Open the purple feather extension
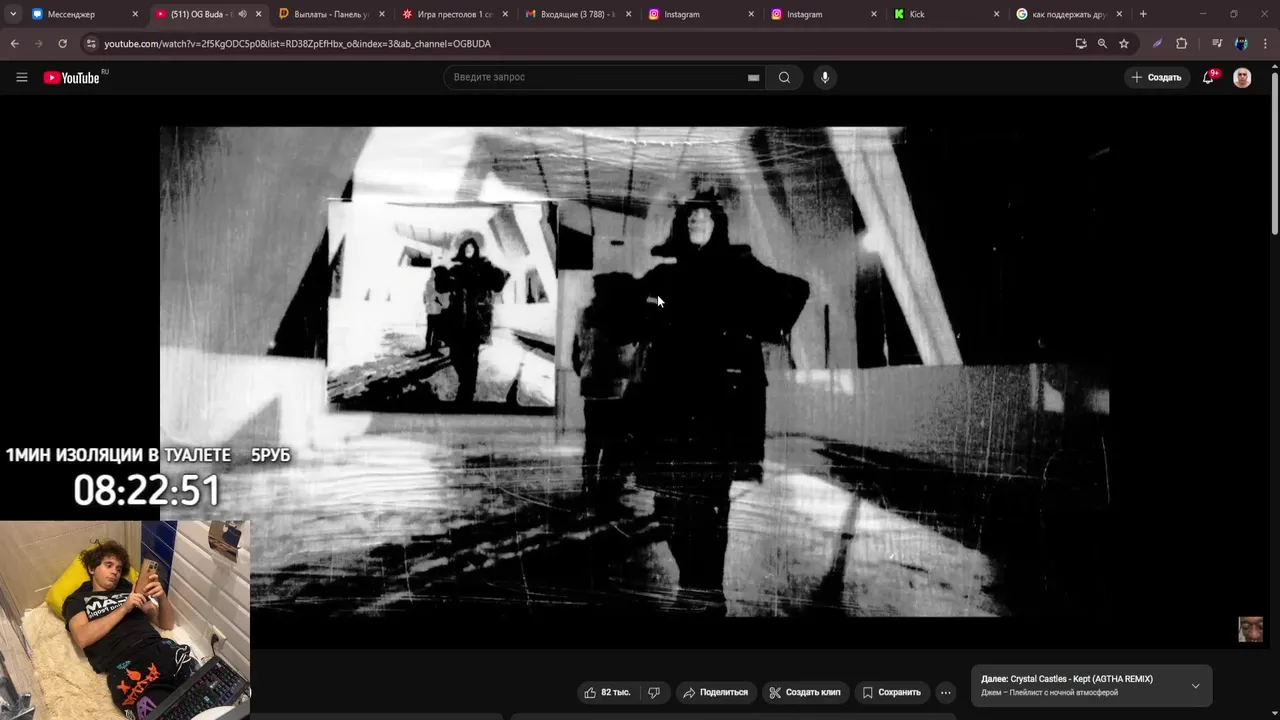1280x720 pixels. 1157,44
